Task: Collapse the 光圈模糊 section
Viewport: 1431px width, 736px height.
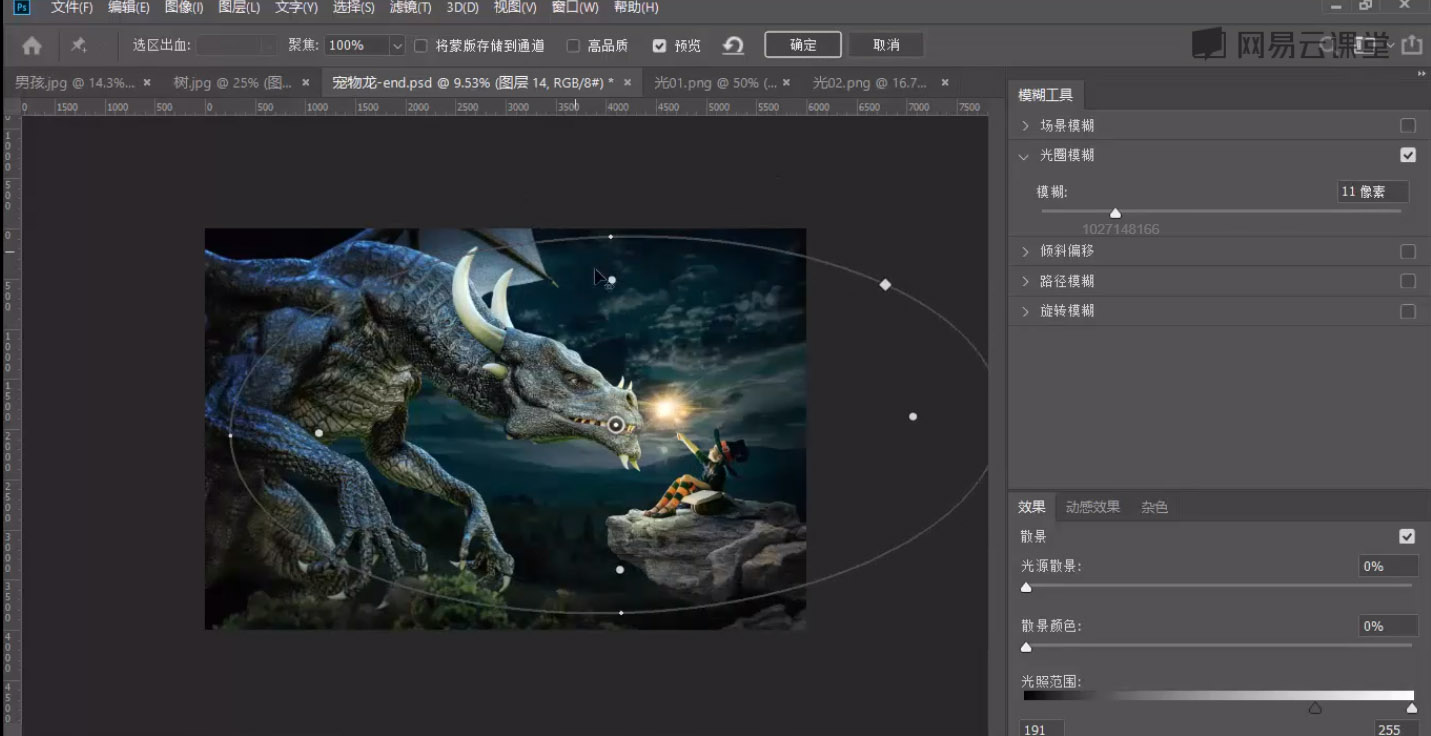Action: [x=1024, y=156]
